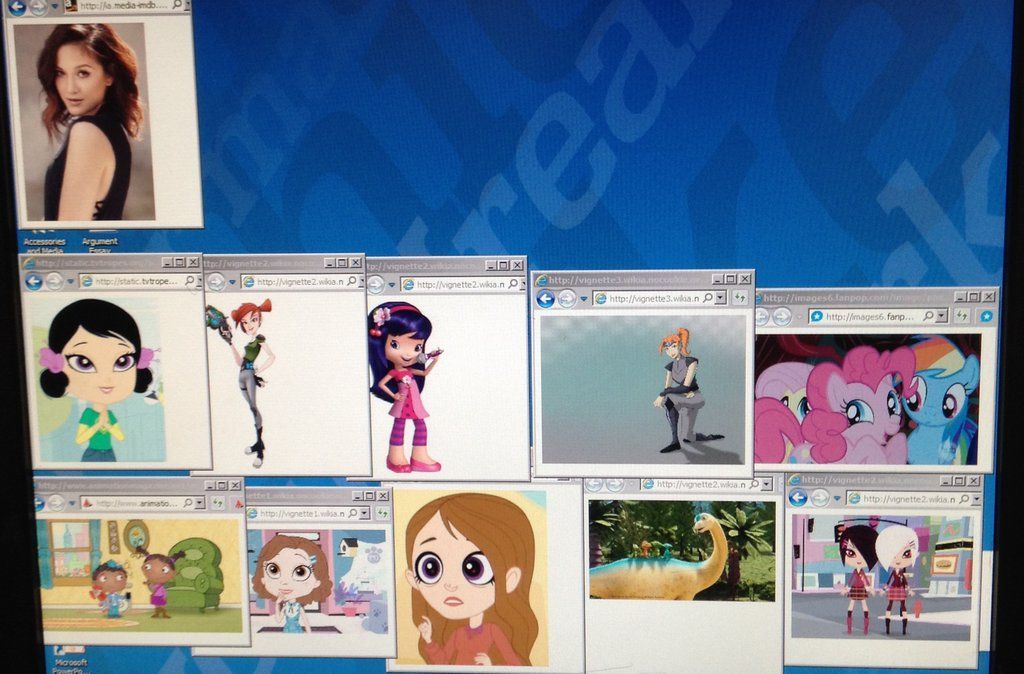Screen dimensions: 1024x674
Task: Click the search magnifier in the tvtropes window
Action: pyautogui.click(x=189, y=281)
